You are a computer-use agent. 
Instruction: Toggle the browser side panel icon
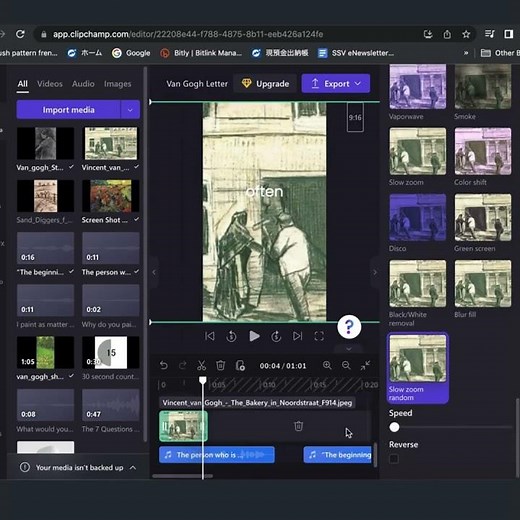click(x=509, y=34)
